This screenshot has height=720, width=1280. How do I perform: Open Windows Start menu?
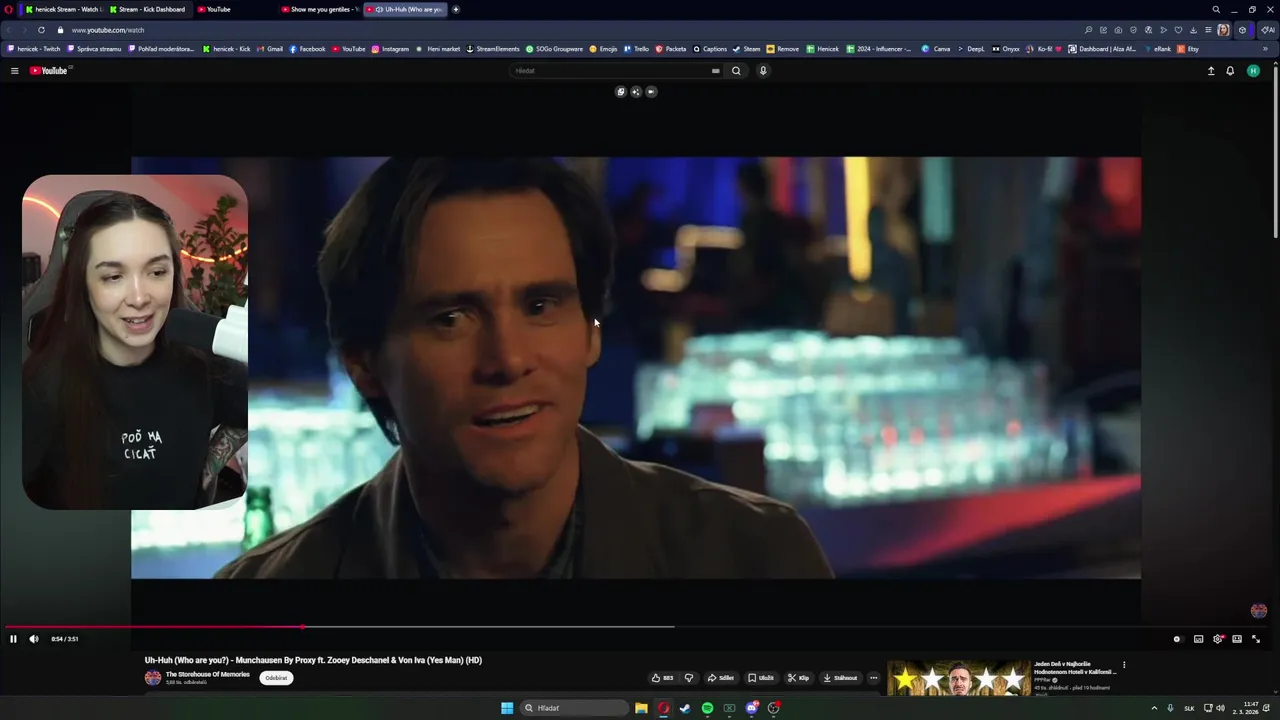tap(507, 708)
